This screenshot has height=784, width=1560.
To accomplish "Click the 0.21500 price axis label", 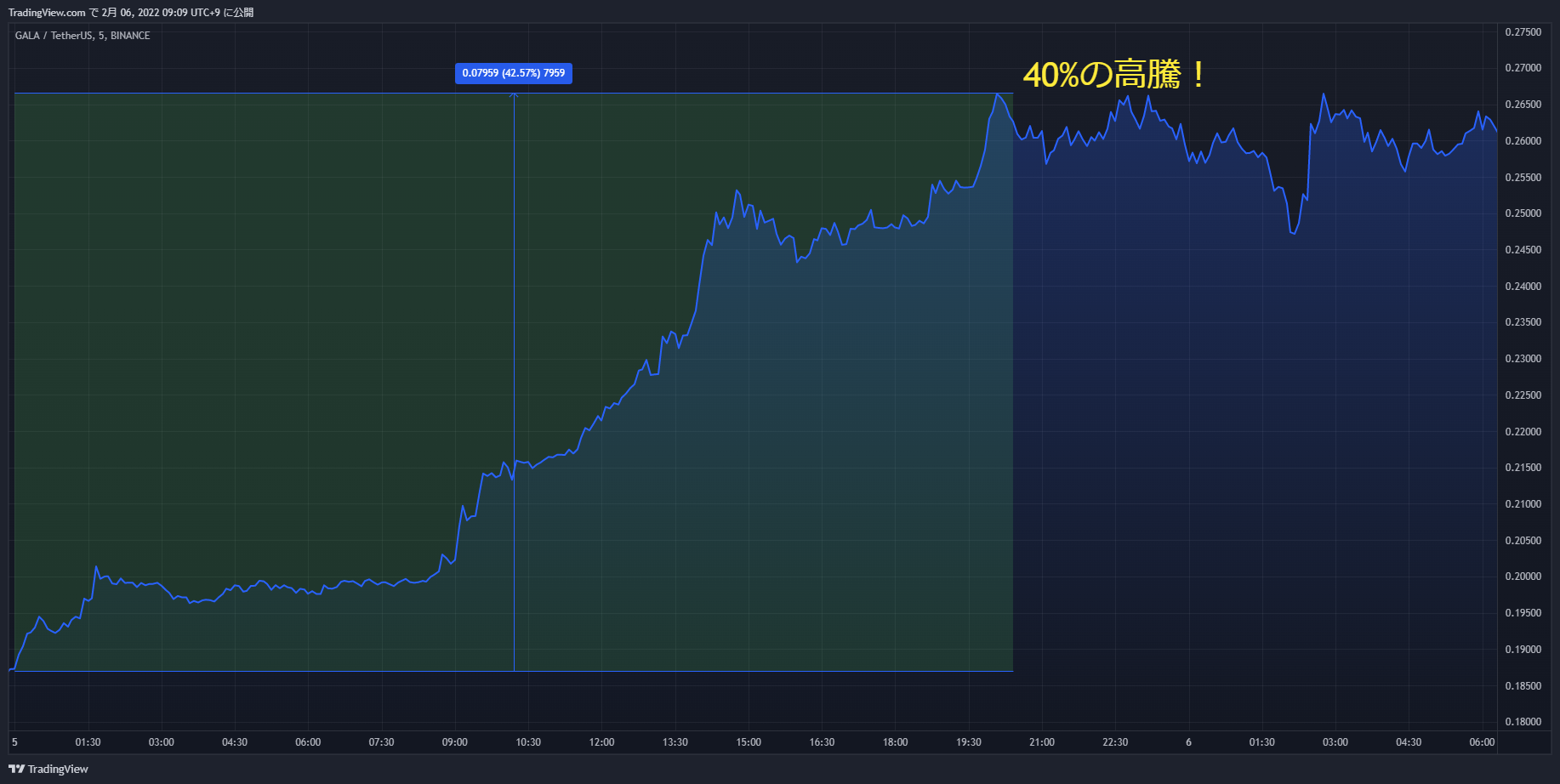I will (1523, 468).
